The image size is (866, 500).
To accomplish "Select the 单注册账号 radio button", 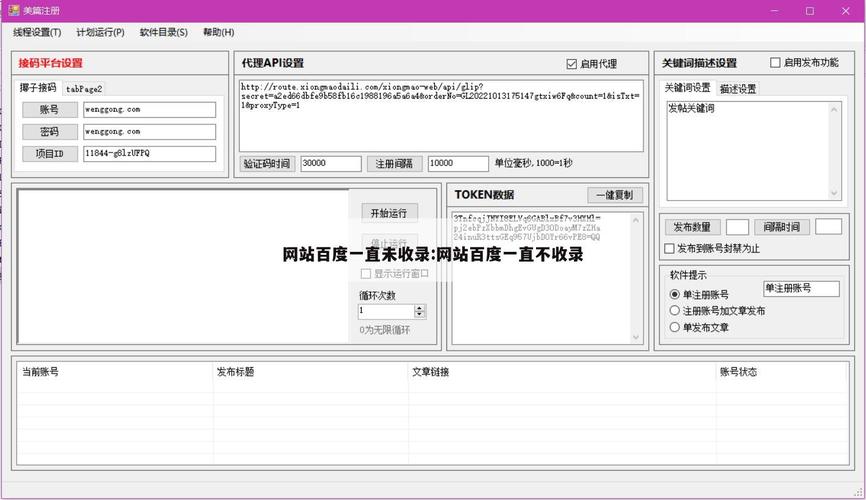I will [x=674, y=294].
